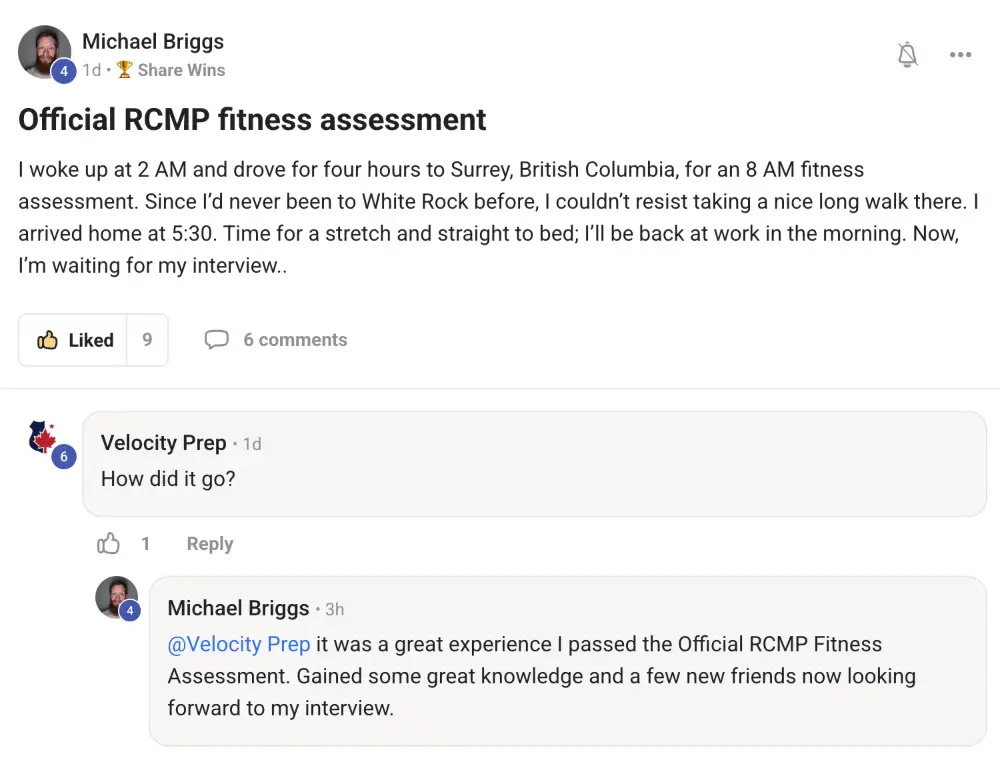The image size is (1000, 760).
Task: Click Michael Briggs' name in post header
Action: coord(153,42)
